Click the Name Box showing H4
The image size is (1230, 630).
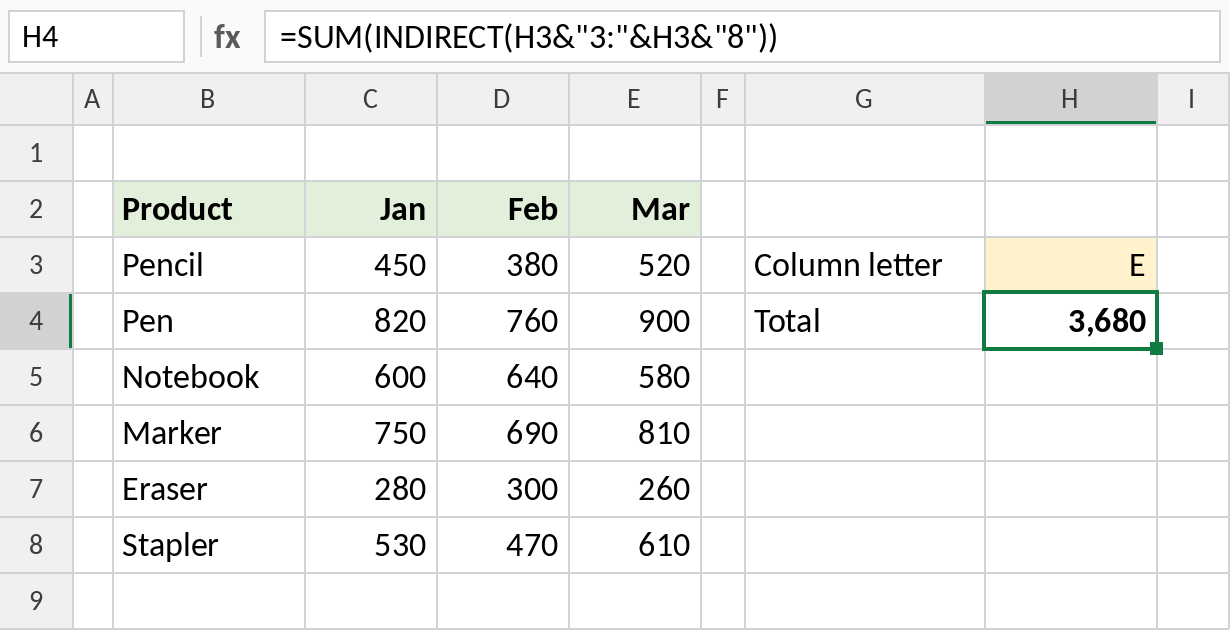click(x=96, y=37)
